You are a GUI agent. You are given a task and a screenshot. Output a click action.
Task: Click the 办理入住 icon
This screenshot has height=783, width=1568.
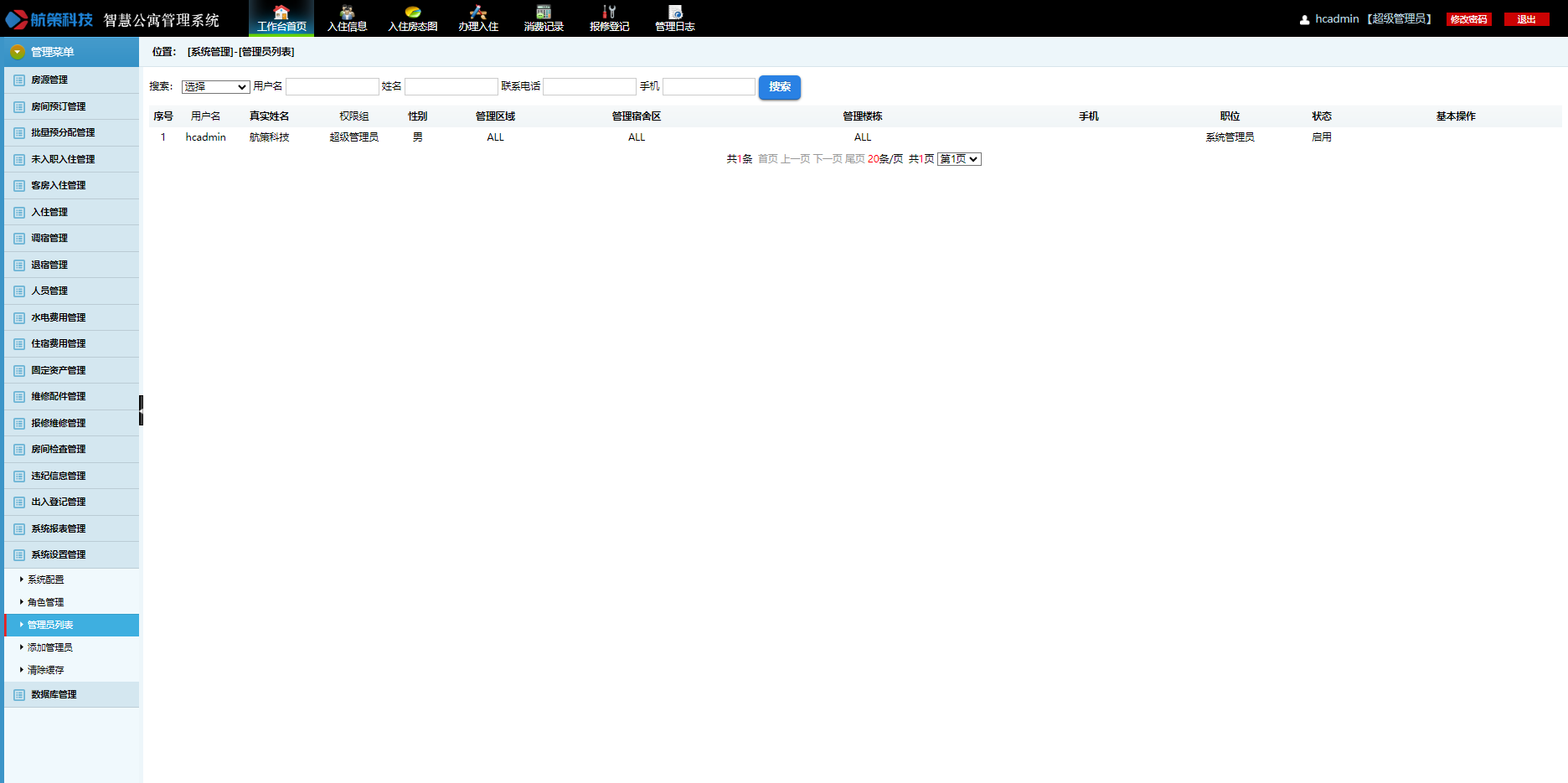[477, 12]
